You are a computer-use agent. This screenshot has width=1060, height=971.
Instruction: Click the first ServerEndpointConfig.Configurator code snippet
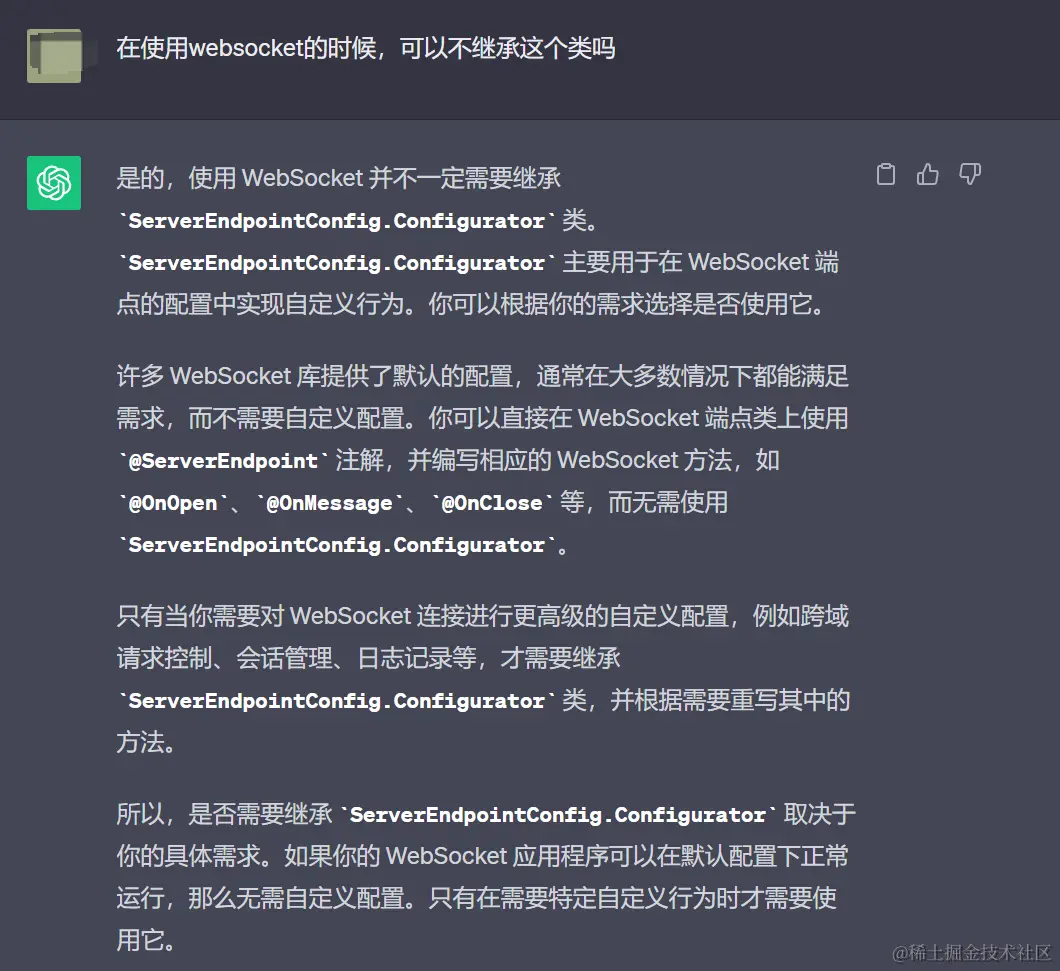point(337,221)
